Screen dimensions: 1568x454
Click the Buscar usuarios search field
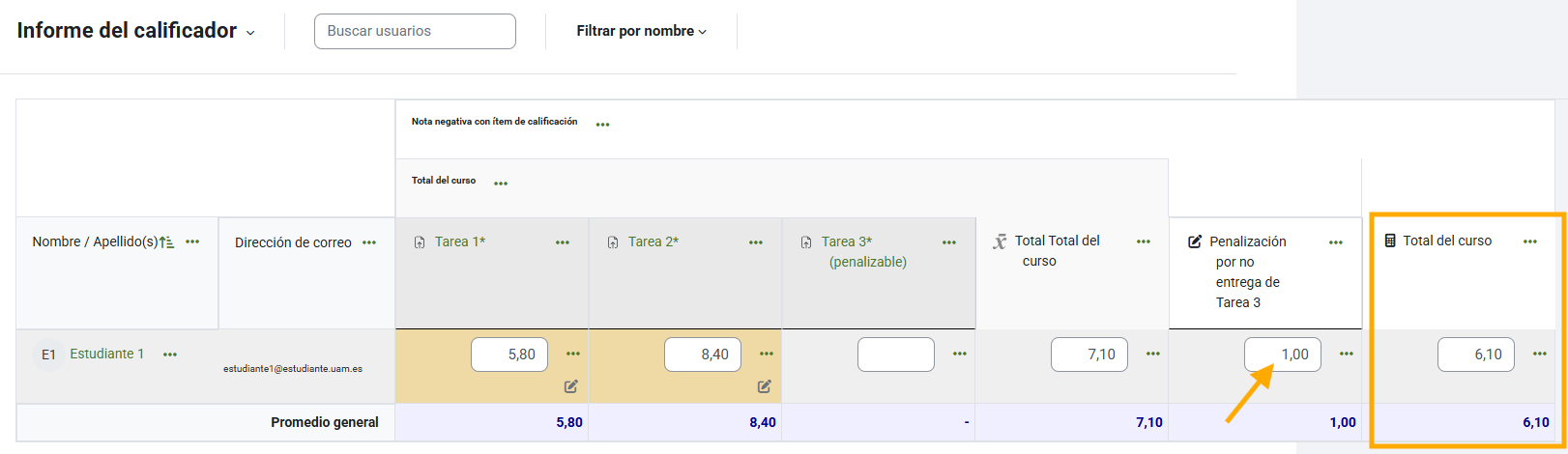tap(415, 31)
